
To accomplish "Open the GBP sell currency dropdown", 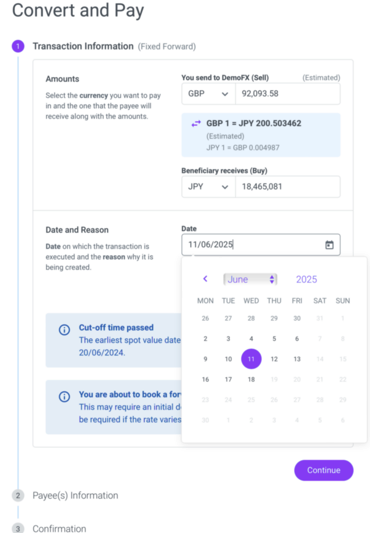I will 208,94.
